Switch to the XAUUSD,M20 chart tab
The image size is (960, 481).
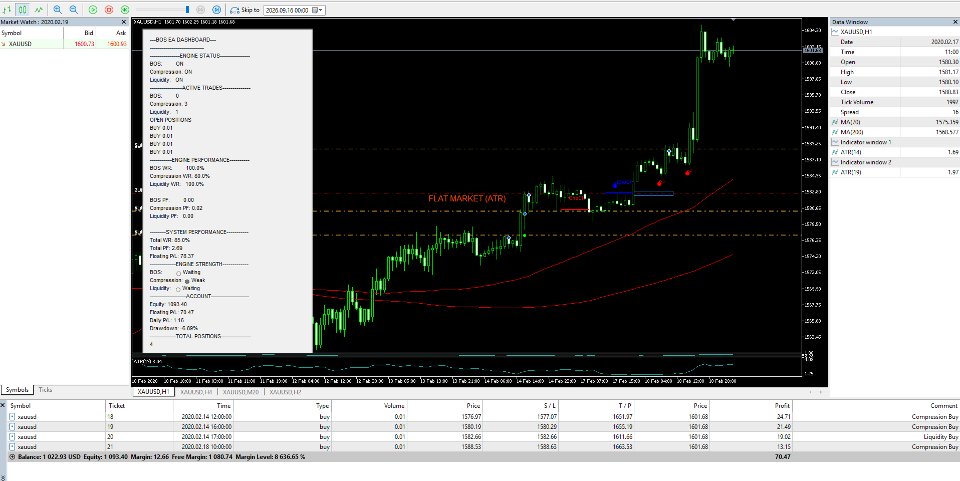pos(240,392)
